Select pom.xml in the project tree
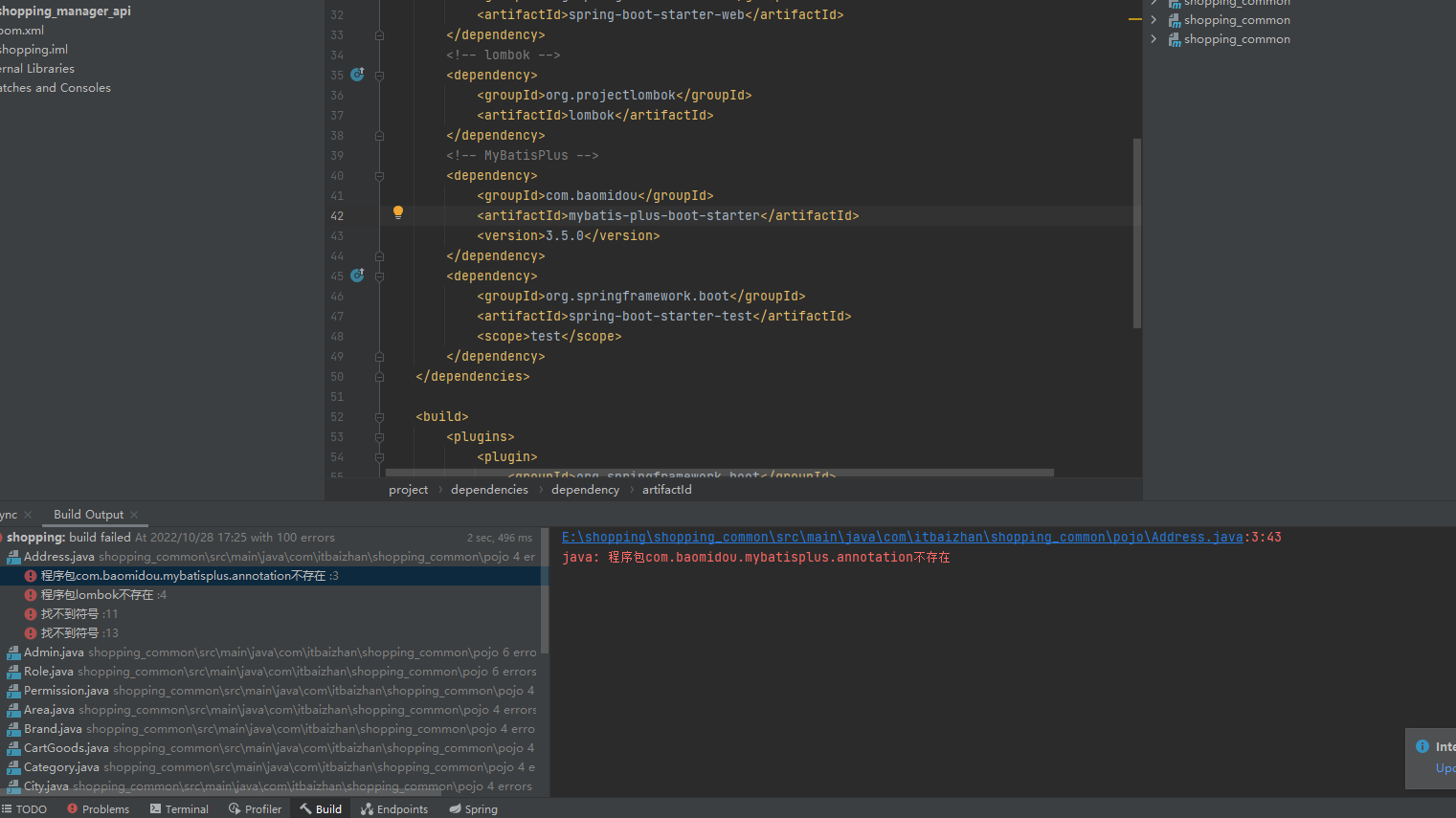 tap(22, 31)
